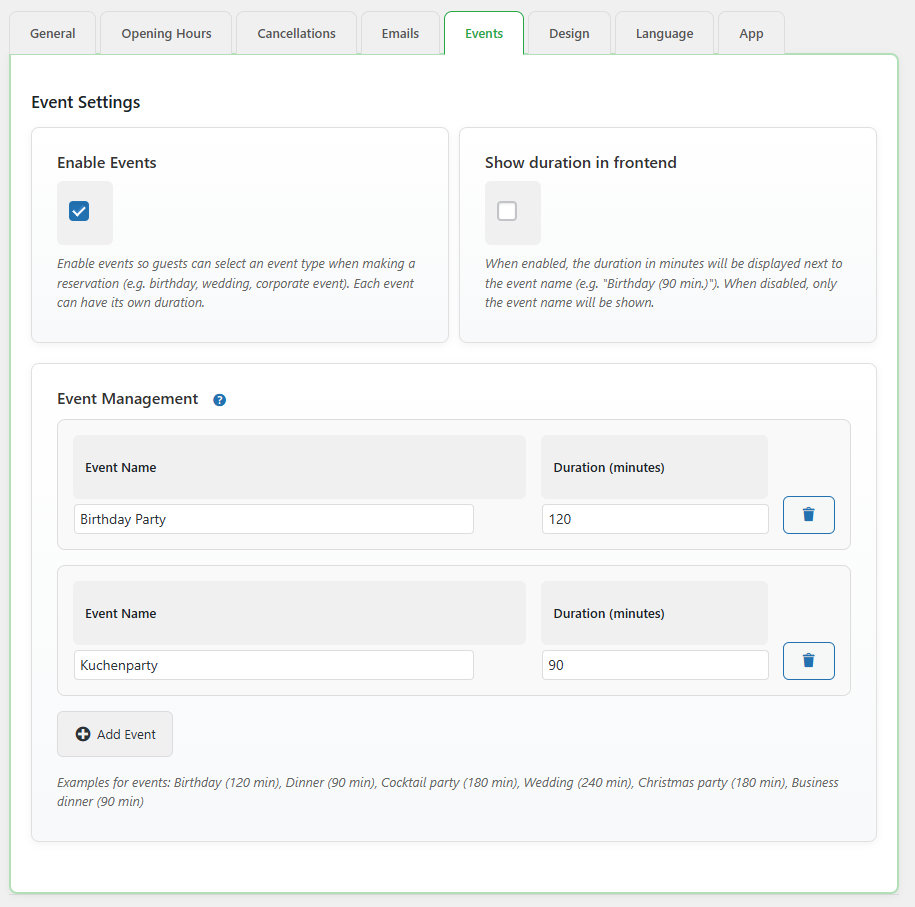Click the plus icon on Add Event
The height and width of the screenshot is (907, 915).
[x=83, y=733]
